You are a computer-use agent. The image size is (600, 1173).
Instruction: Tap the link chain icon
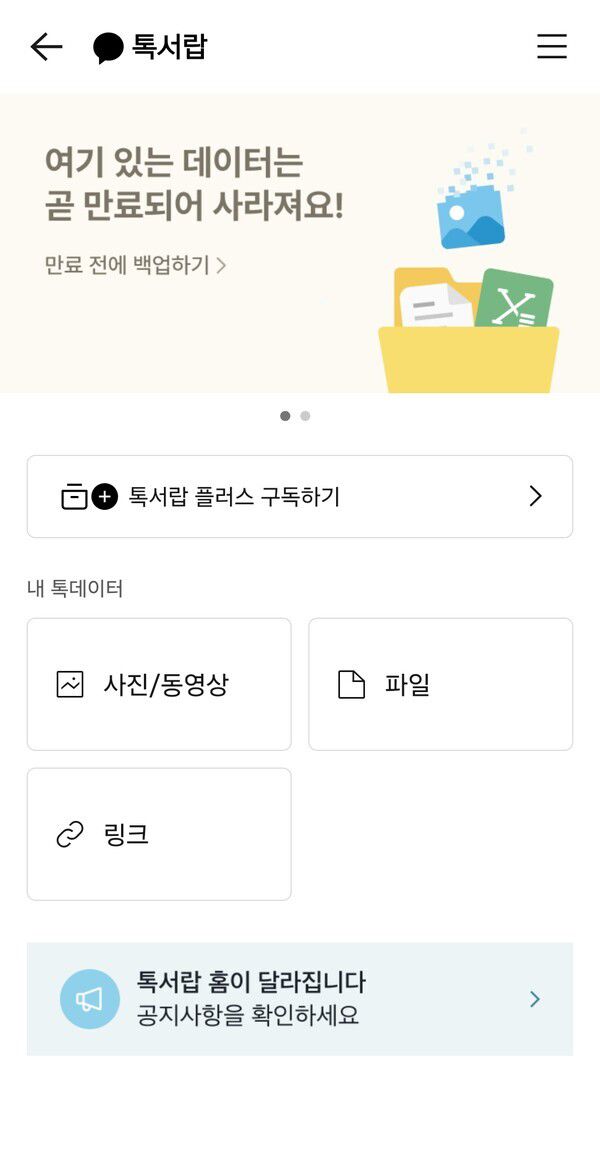coord(70,835)
